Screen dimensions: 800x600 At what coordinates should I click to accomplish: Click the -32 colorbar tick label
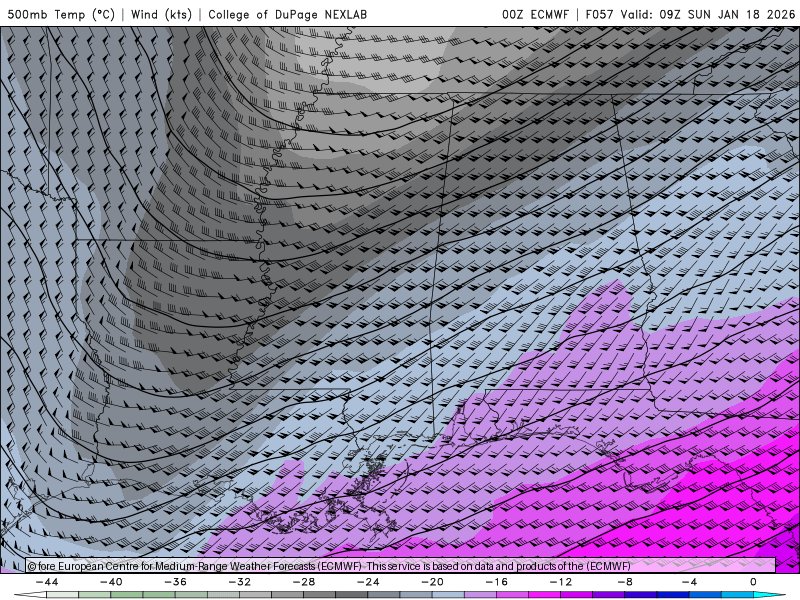pos(240,582)
